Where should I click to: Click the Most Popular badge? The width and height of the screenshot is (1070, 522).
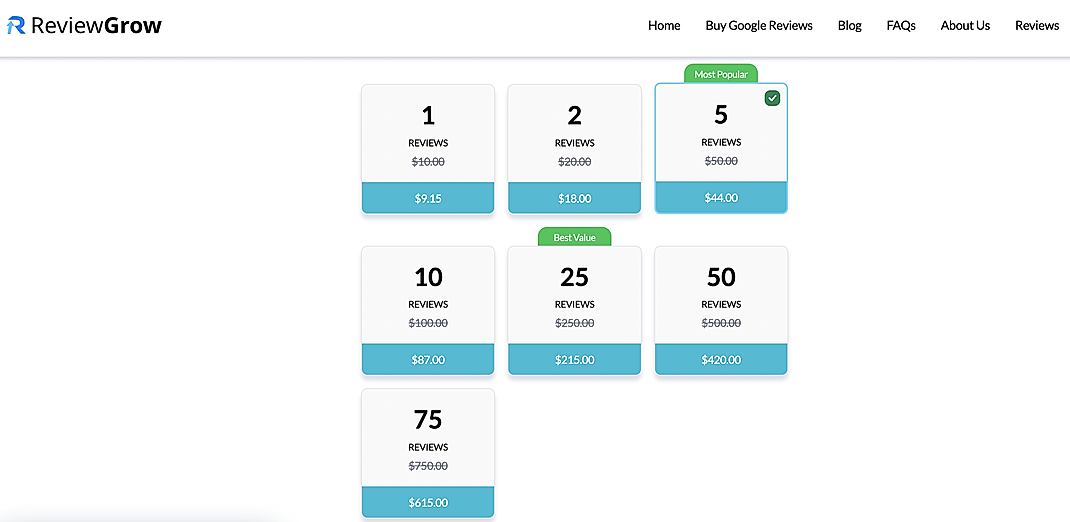[x=721, y=74]
